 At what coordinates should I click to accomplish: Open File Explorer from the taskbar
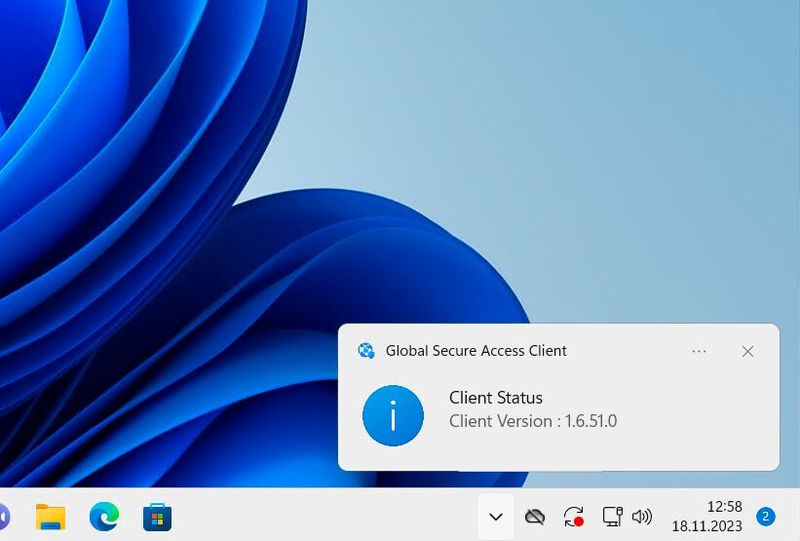point(50,517)
